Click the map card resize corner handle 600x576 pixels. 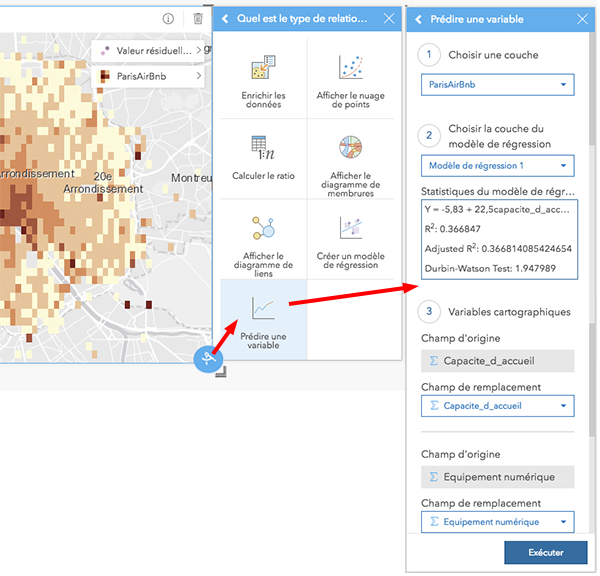point(221,372)
